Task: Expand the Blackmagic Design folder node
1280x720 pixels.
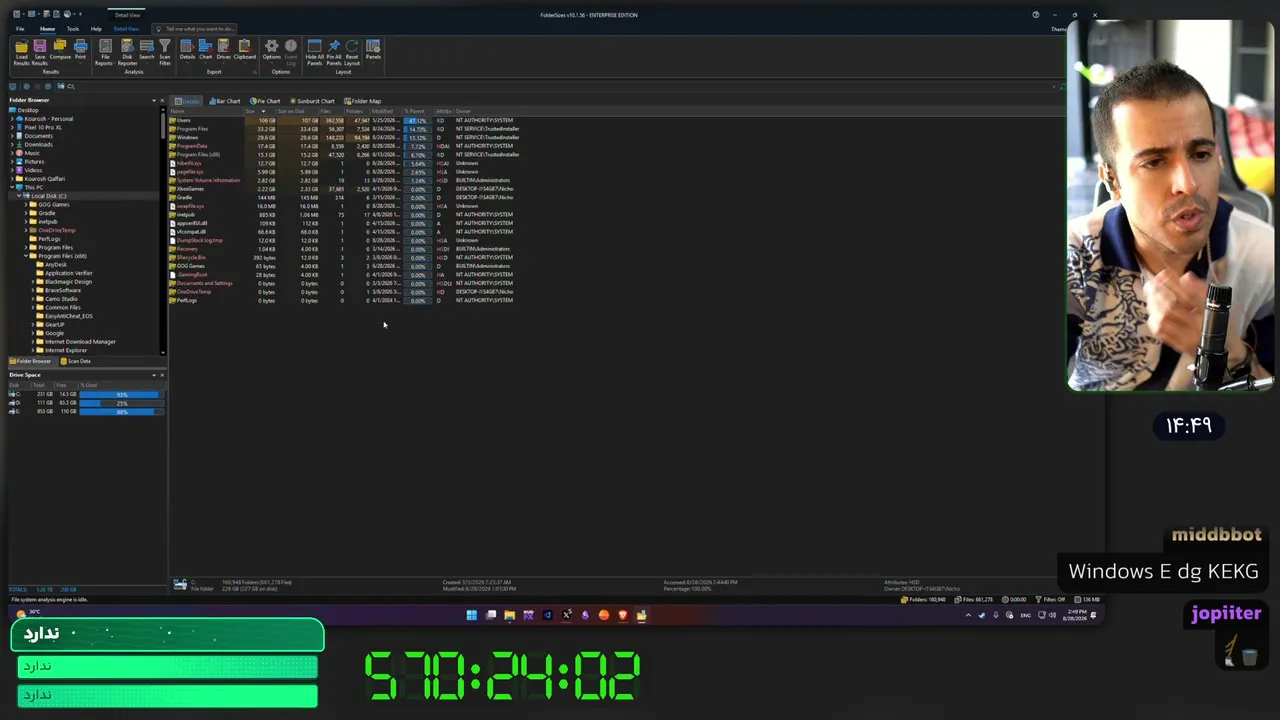Action: pos(32,282)
